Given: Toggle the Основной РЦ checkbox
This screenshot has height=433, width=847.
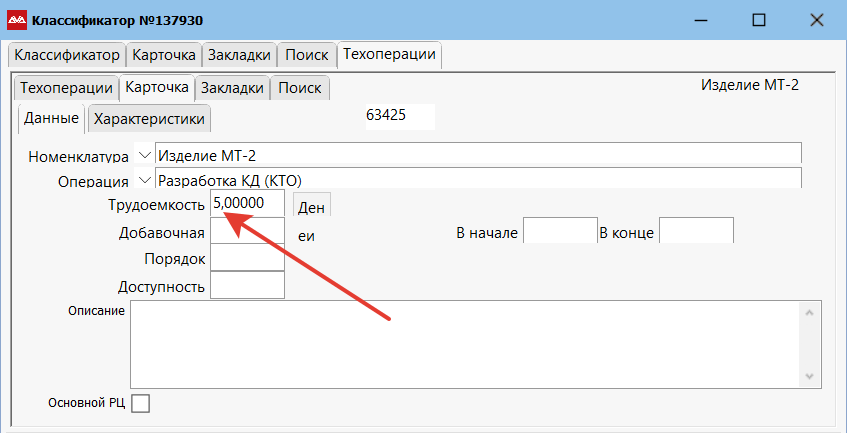Looking at the screenshot, I should (140, 403).
